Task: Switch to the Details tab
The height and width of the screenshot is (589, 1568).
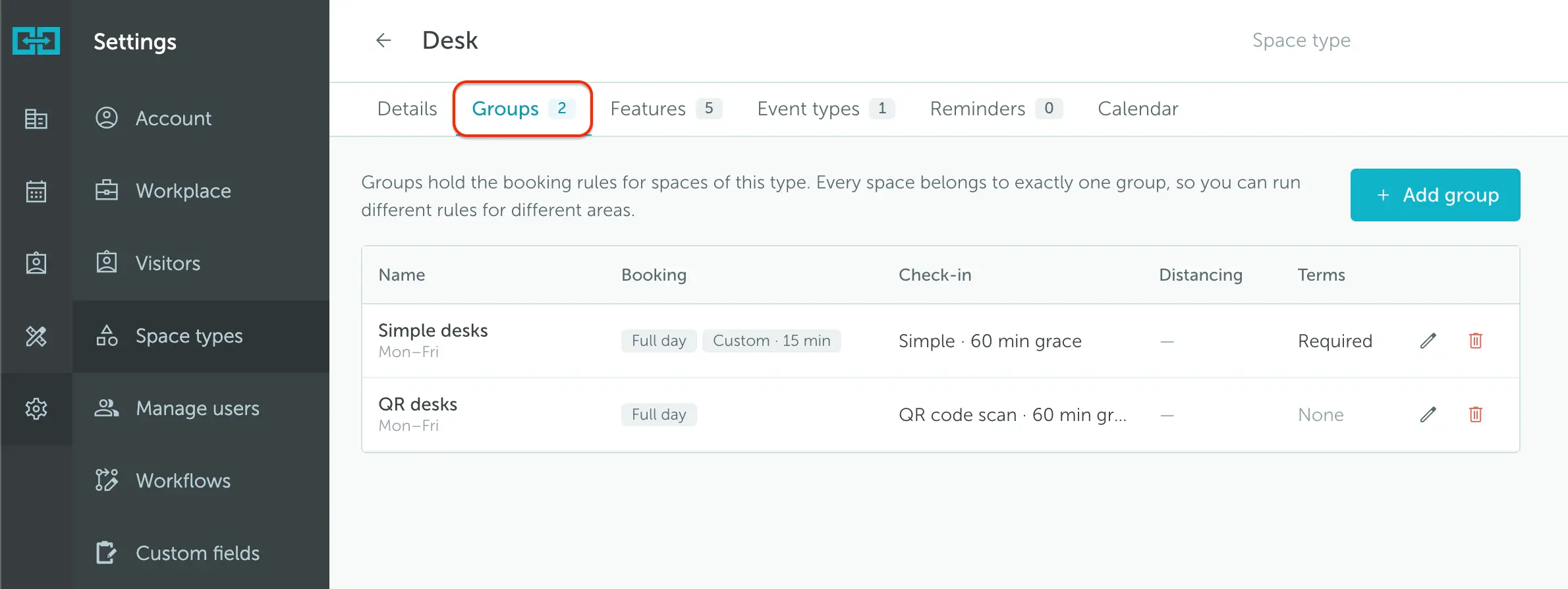Action: pos(407,109)
